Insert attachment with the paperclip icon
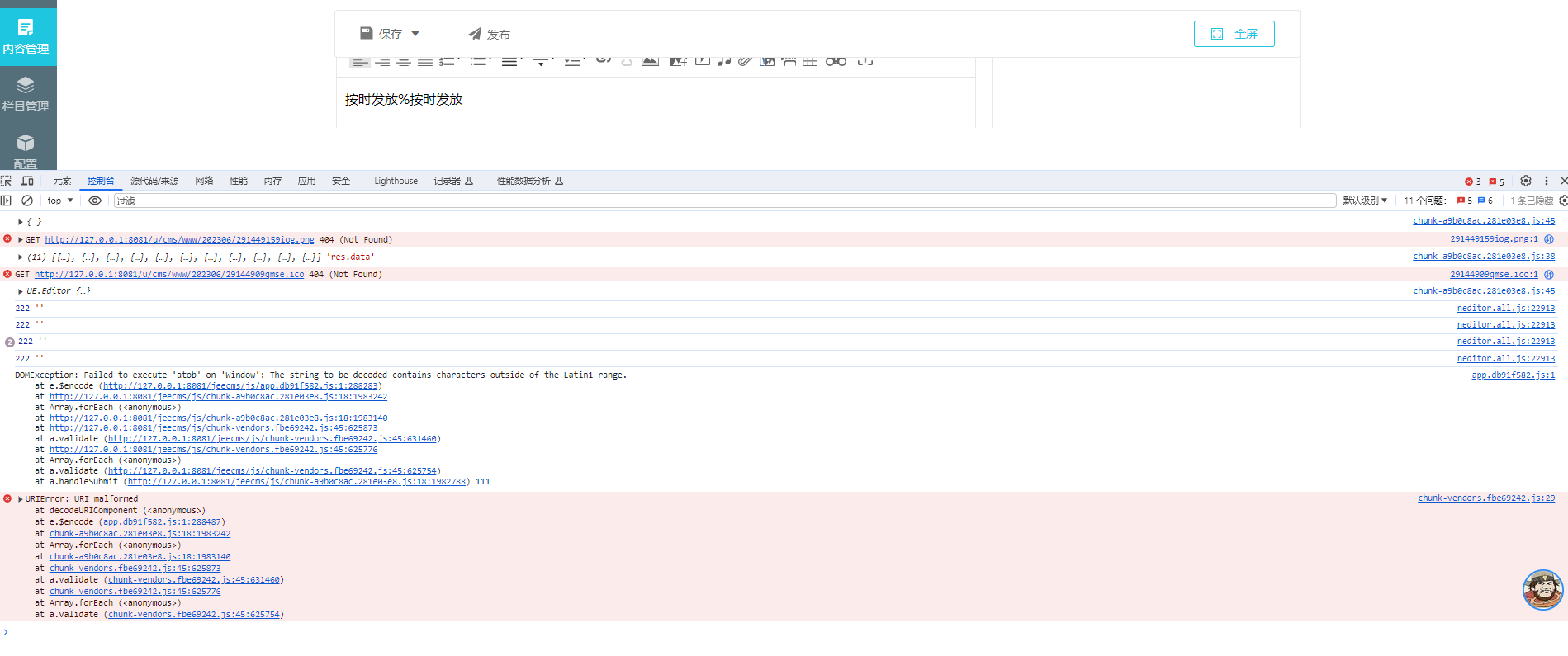1568x656 pixels. 746,62
